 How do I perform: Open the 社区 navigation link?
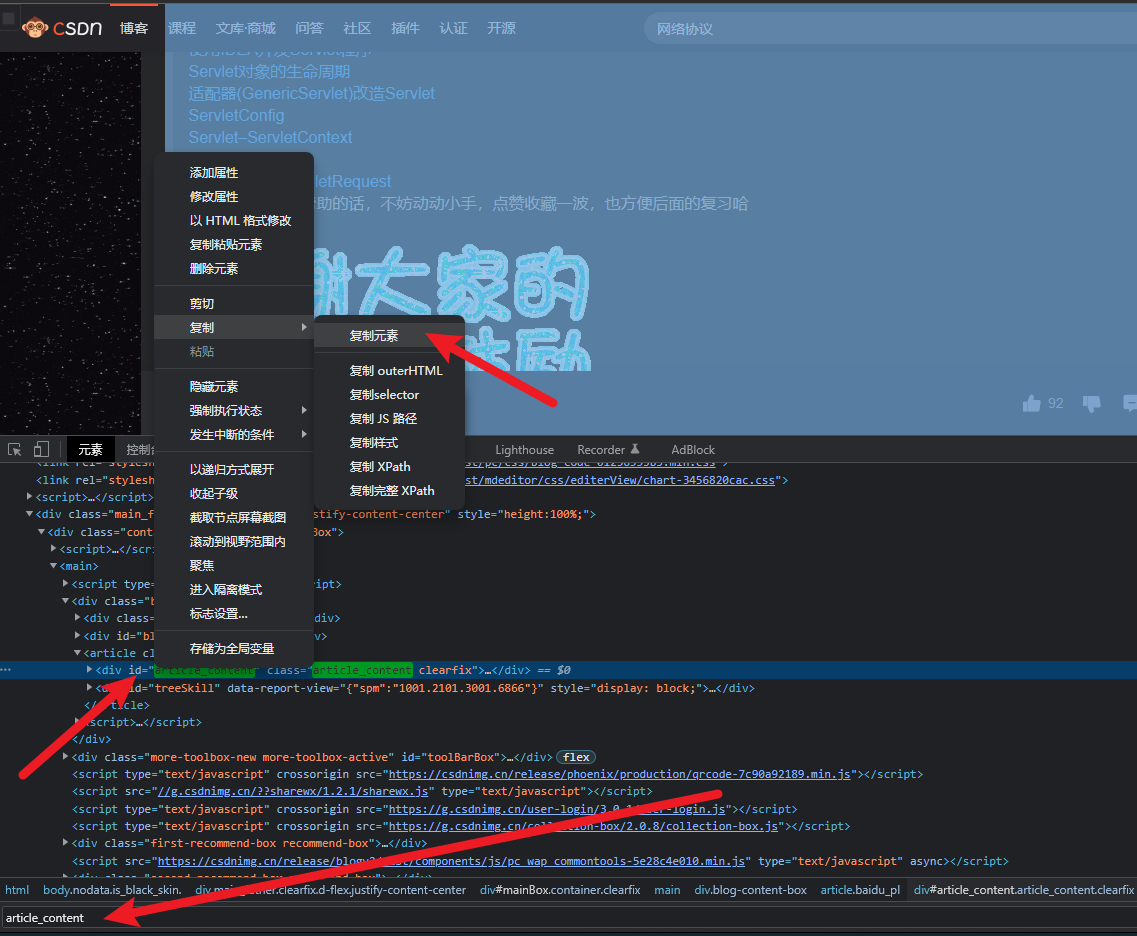357,28
